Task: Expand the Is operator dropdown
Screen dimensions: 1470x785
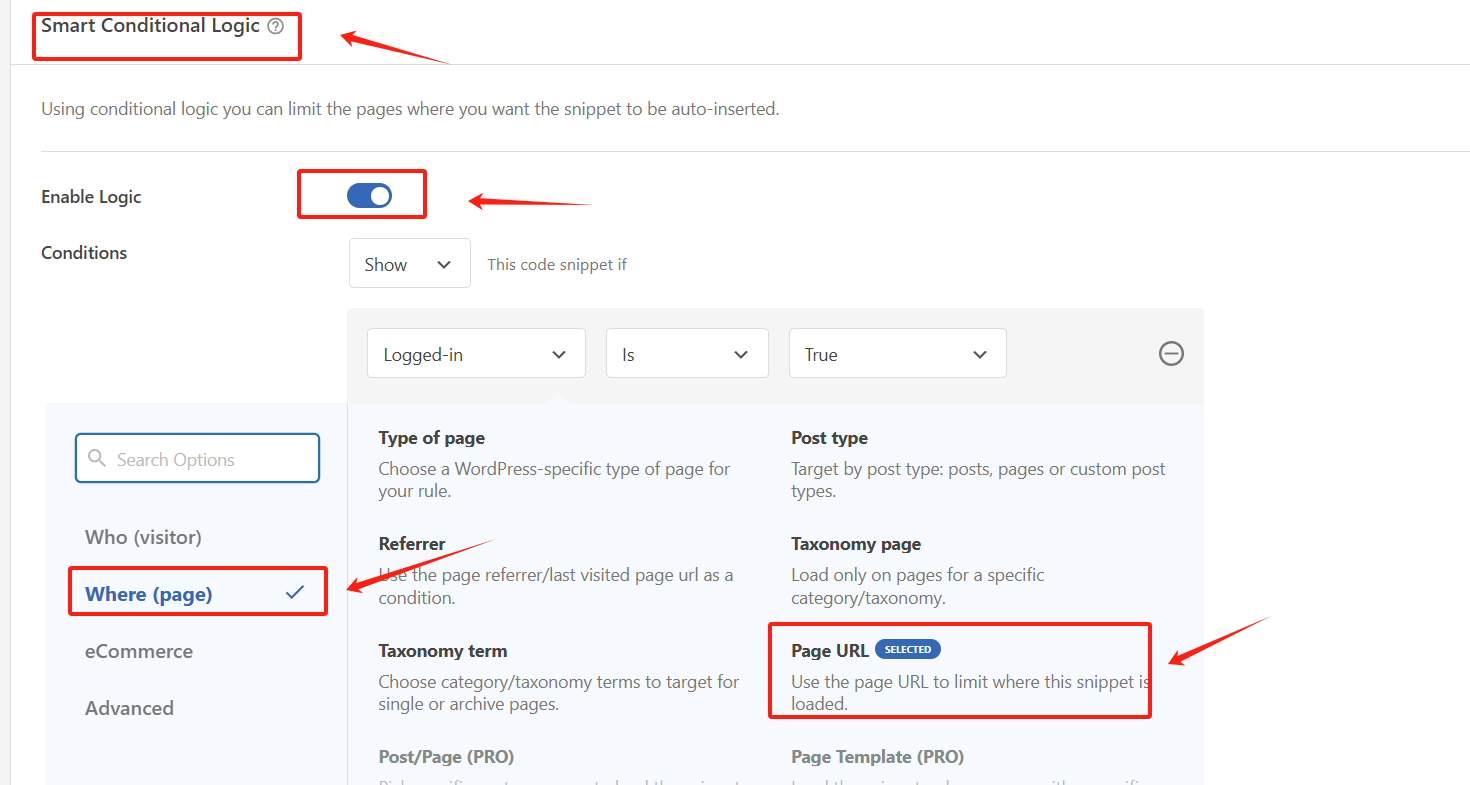Action: pos(687,353)
